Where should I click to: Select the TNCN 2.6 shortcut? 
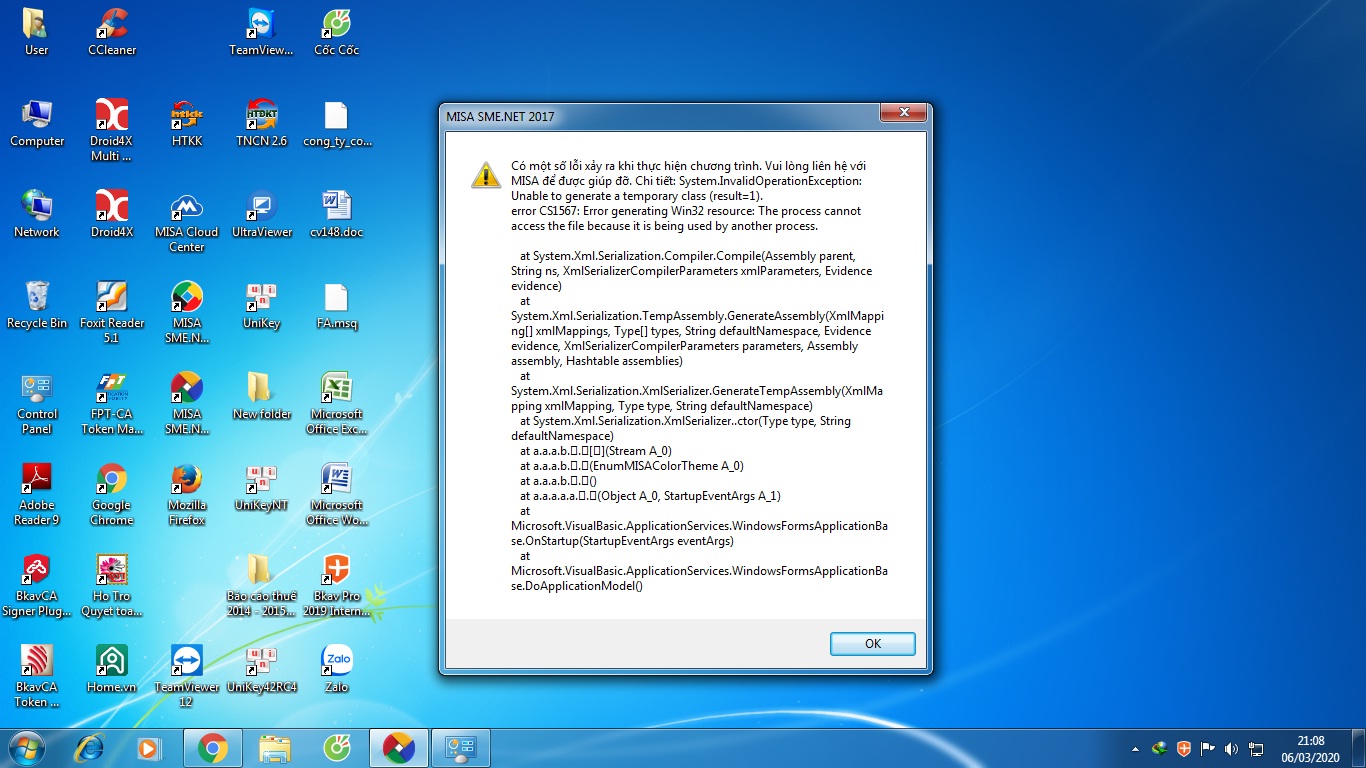pyautogui.click(x=262, y=123)
